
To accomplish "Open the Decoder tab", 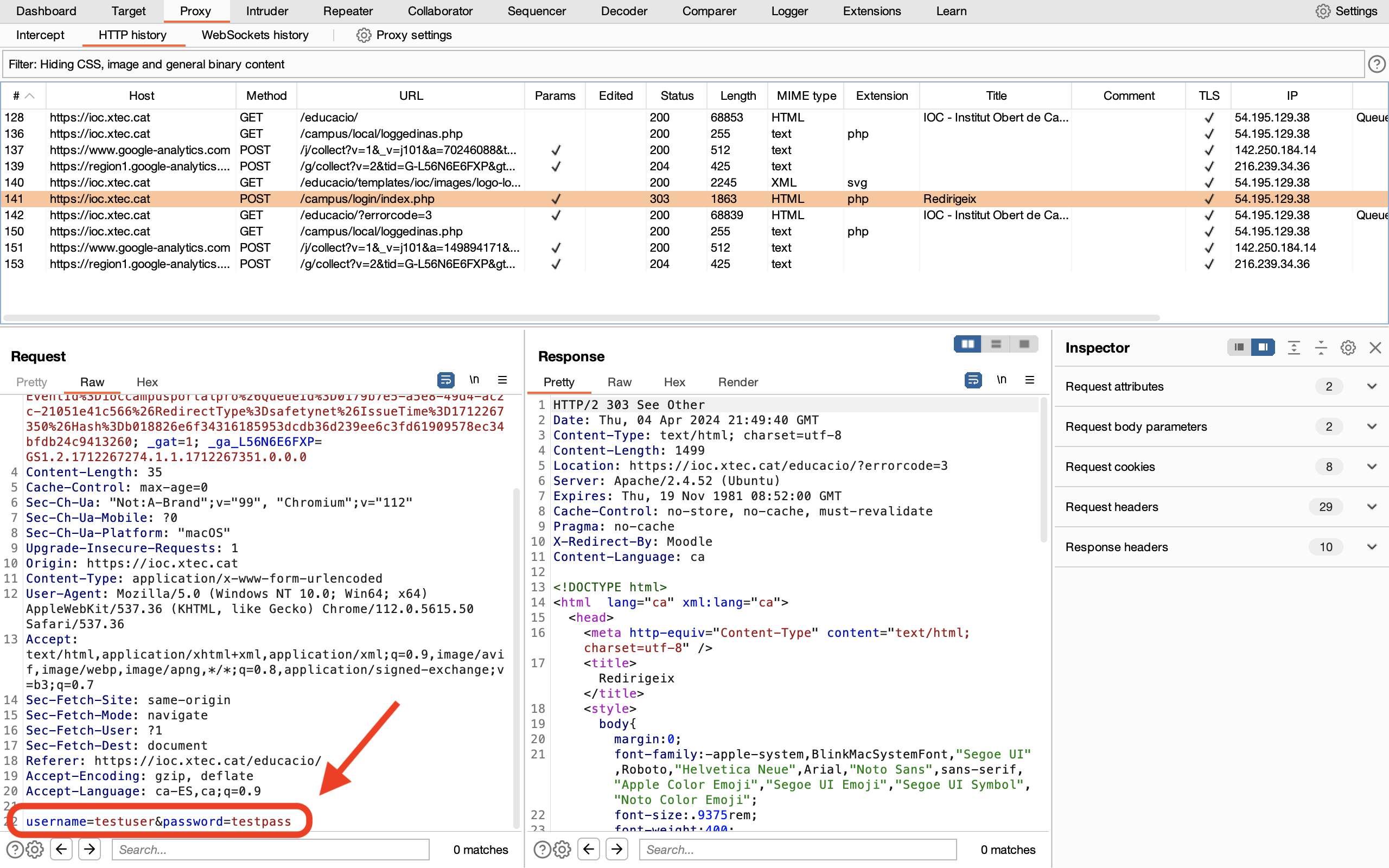I will [x=624, y=11].
